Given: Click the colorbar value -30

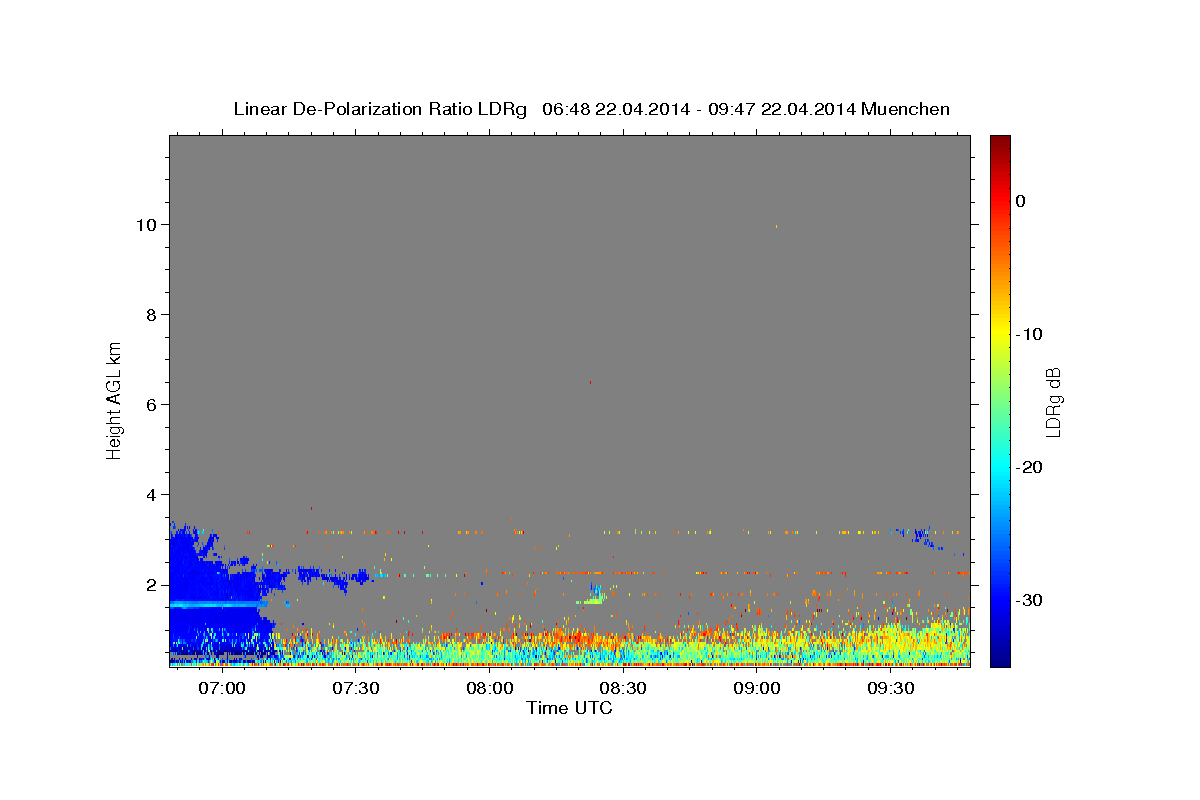Looking at the screenshot, I should [x=1029, y=600].
